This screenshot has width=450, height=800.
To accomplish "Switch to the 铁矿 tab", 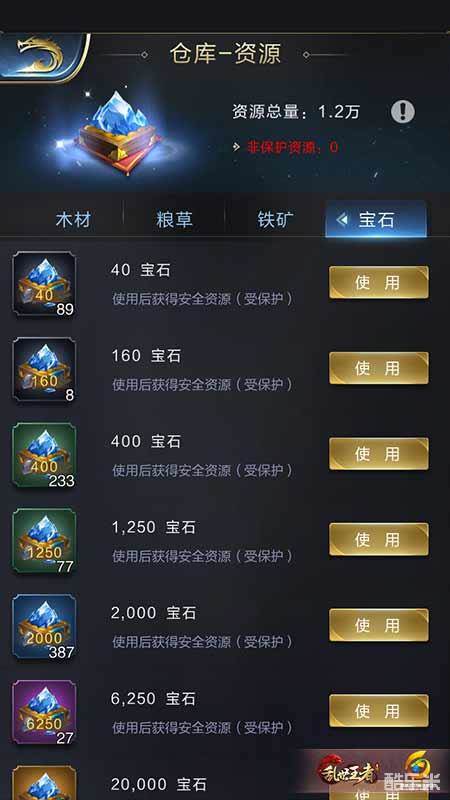I will click(x=276, y=220).
